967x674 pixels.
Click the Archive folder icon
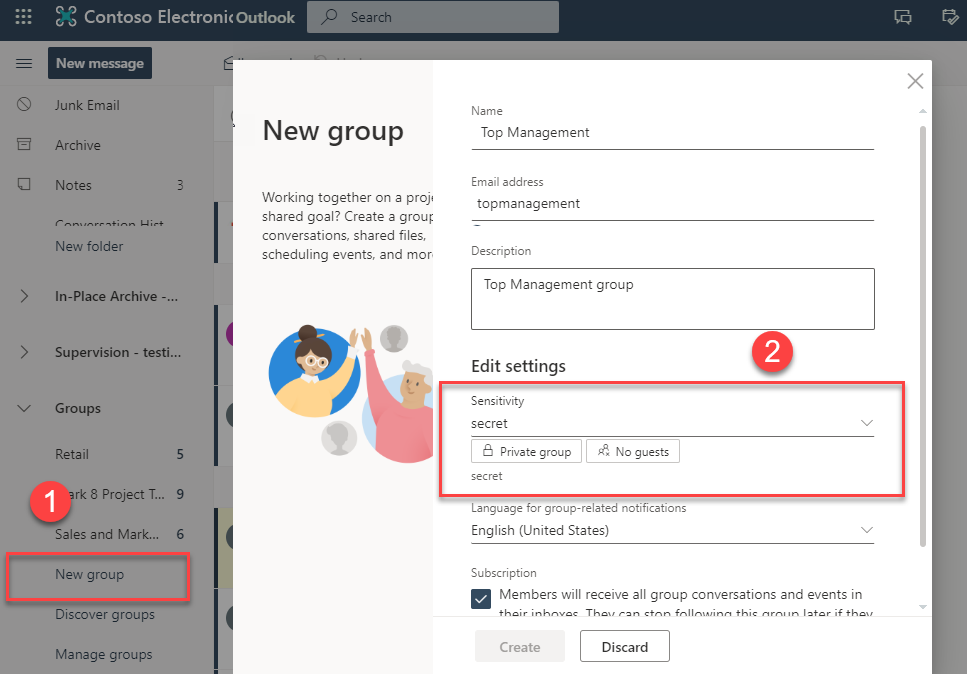pyautogui.click(x=24, y=145)
